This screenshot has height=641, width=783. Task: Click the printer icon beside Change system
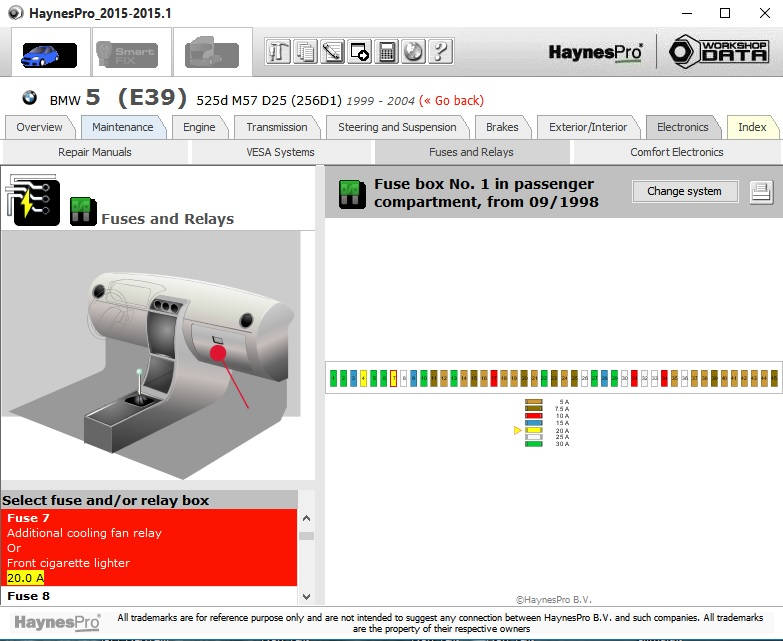coord(761,192)
